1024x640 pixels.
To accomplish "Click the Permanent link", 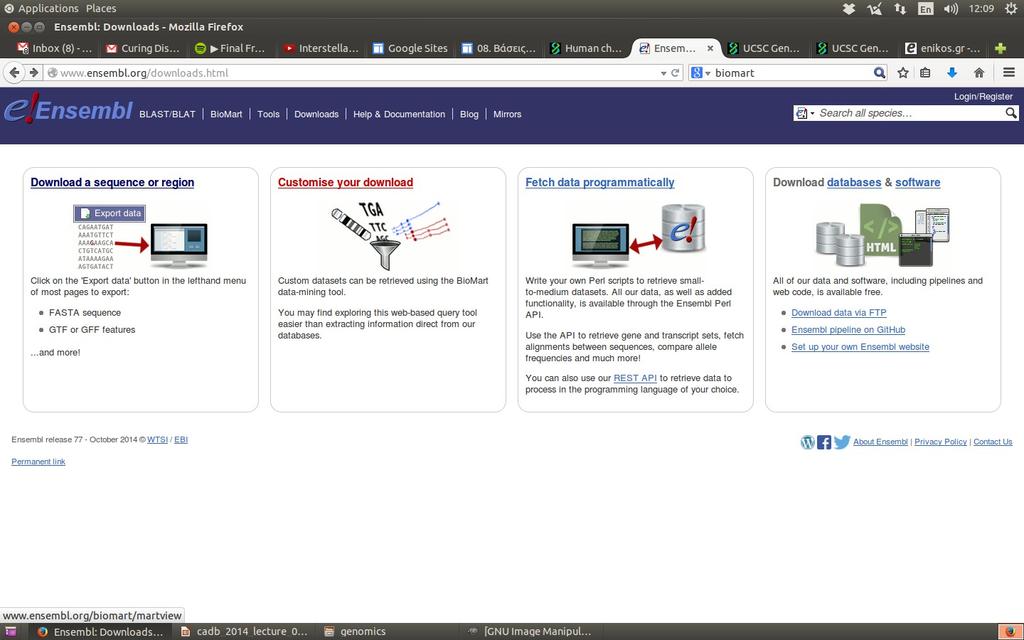I will 39,462.
